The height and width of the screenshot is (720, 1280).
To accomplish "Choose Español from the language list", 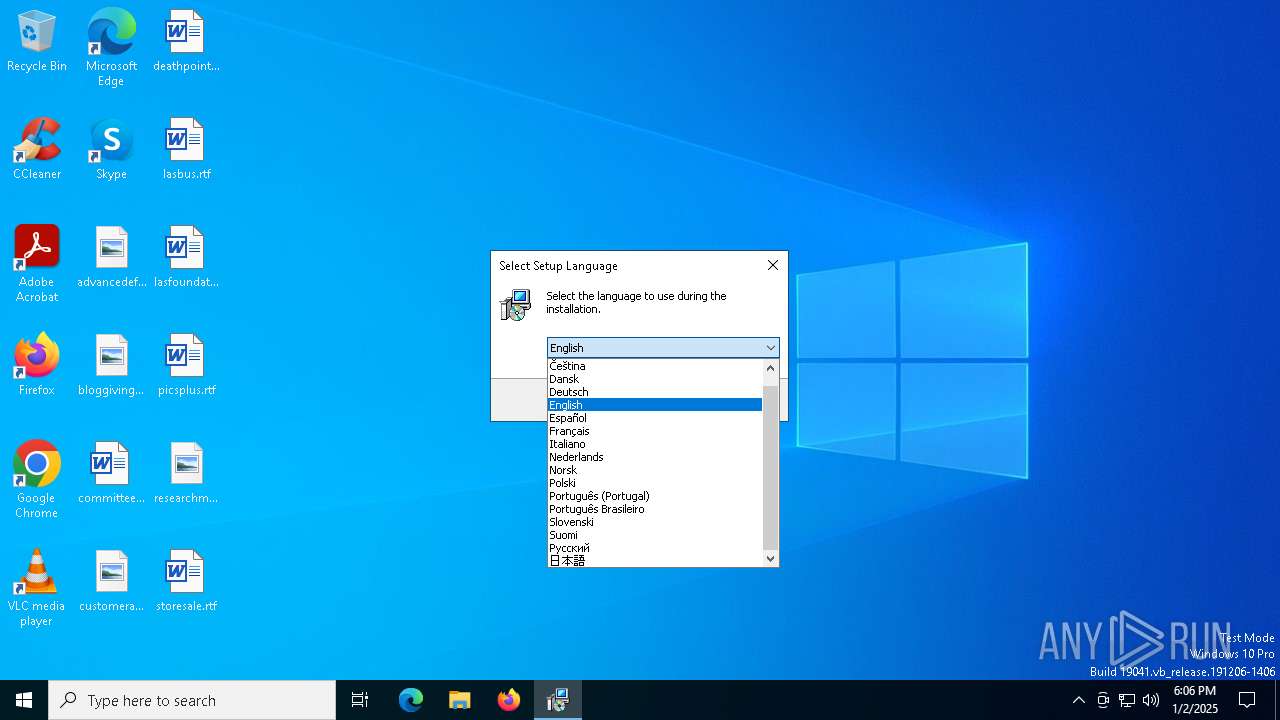I will 655,418.
